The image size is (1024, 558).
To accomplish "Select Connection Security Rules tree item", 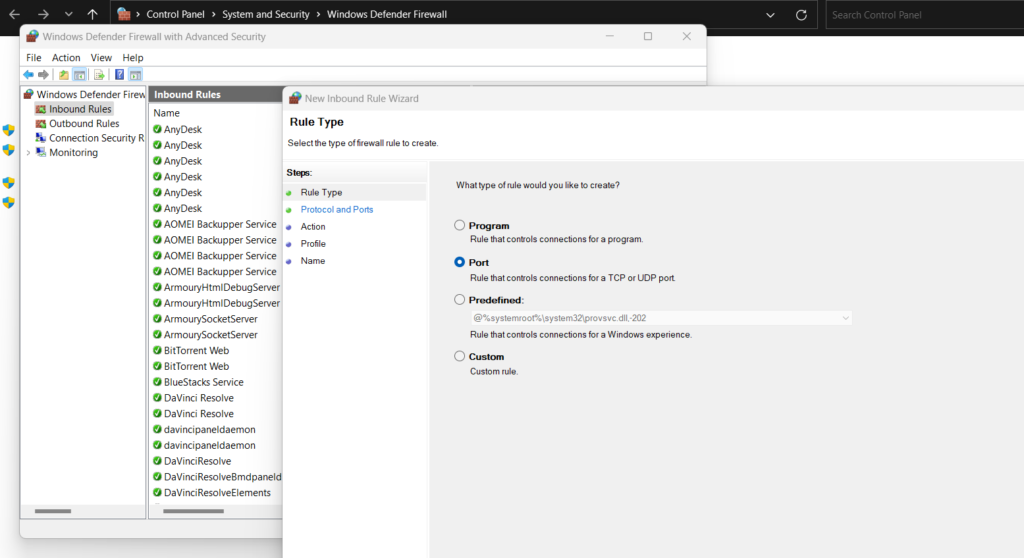I will [97, 138].
